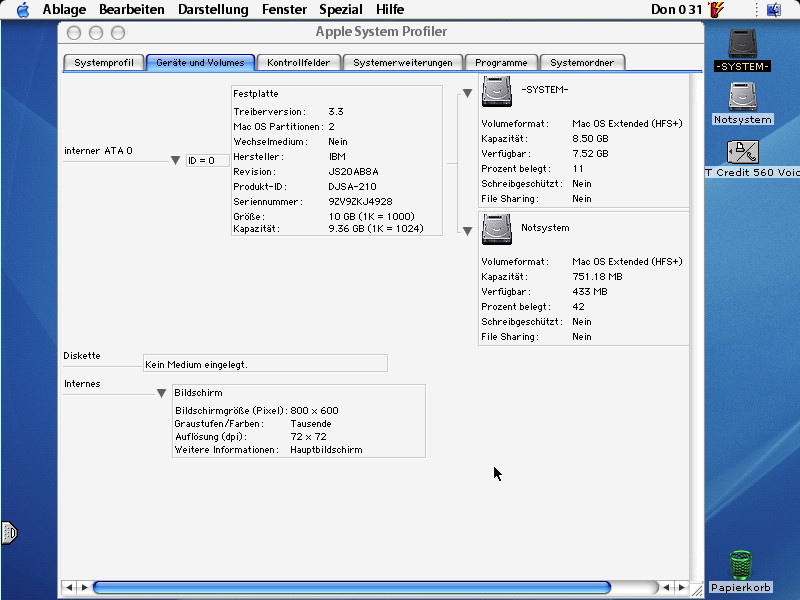Click the left scroll arrow at bottom left

(69, 587)
